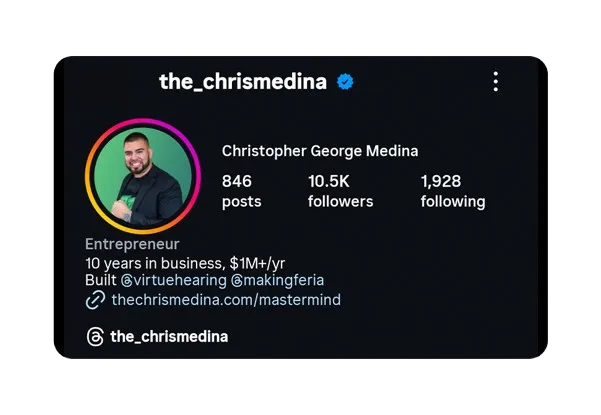
Task: Open the profile picture story ring
Action: 143,176
